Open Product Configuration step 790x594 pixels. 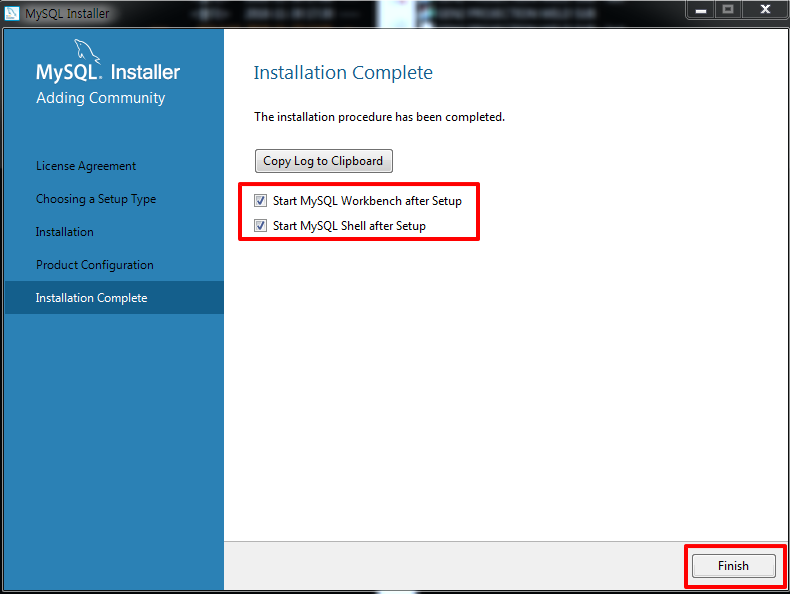coord(95,265)
